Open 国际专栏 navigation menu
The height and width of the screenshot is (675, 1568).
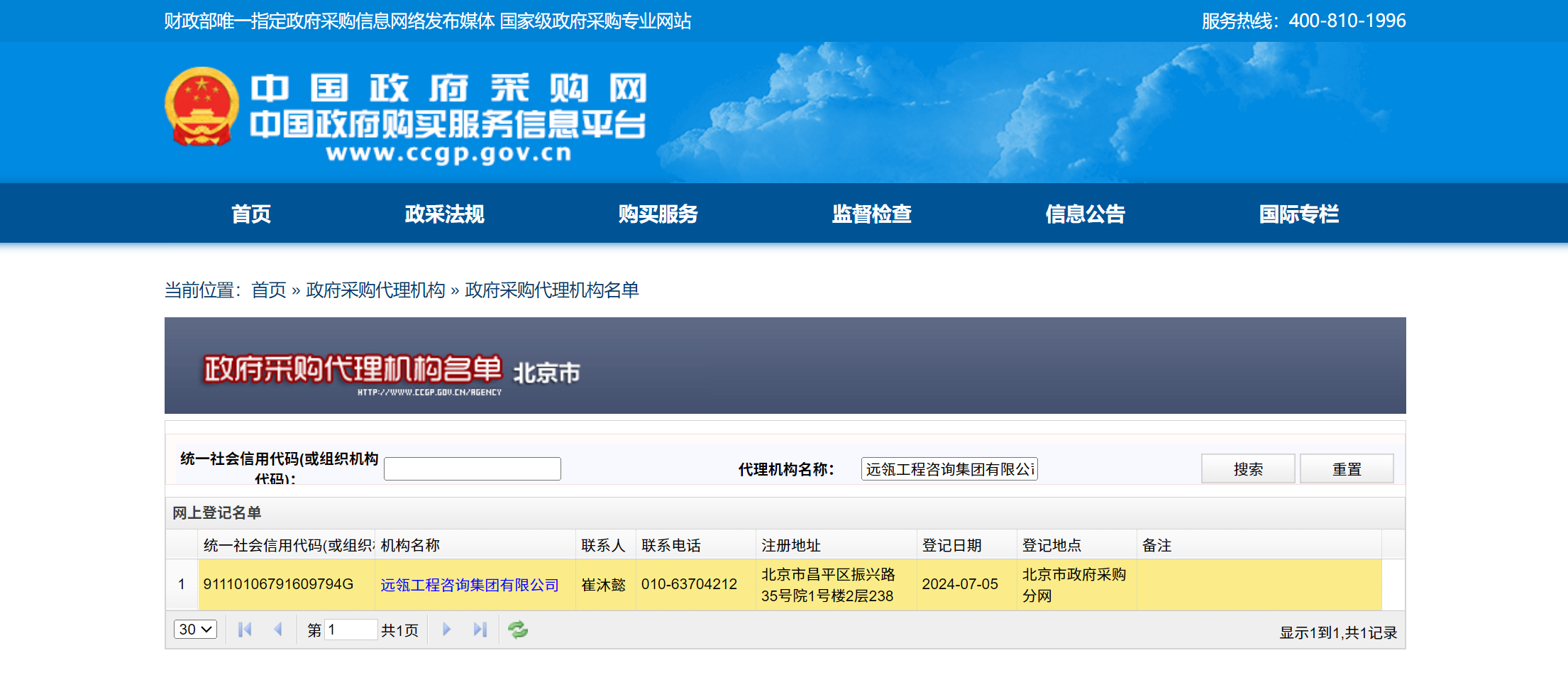pyautogui.click(x=1298, y=214)
